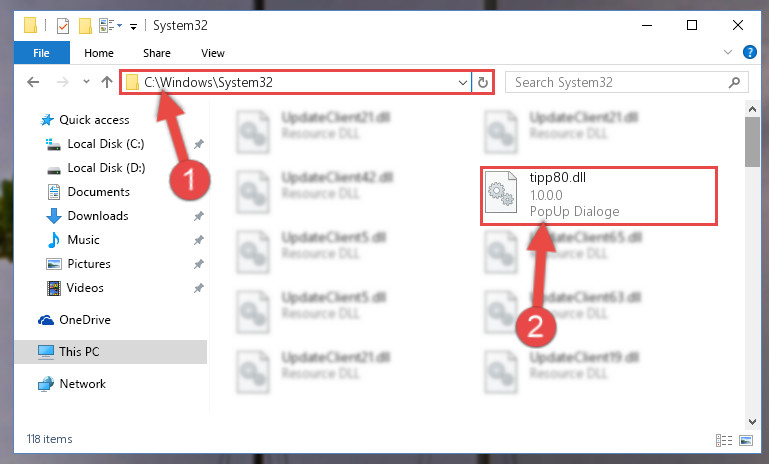Open the Help question mark icon
Image resolution: width=769 pixels, height=464 pixels.
pyautogui.click(x=749, y=52)
